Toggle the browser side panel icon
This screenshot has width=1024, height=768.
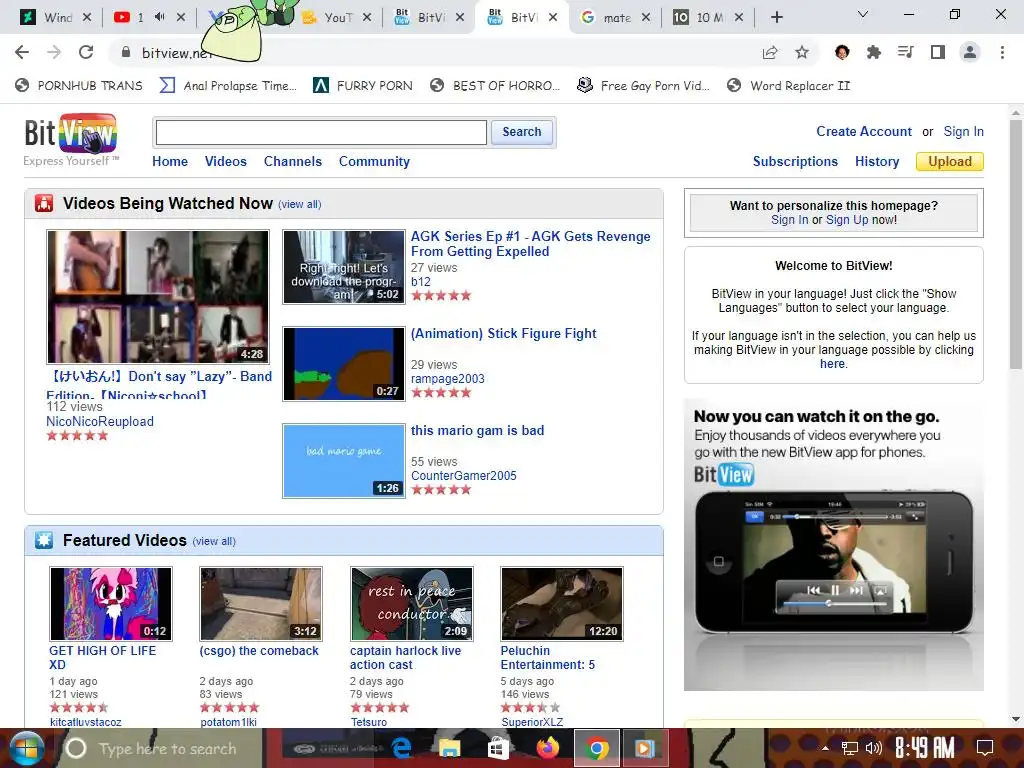tap(938, 52)
